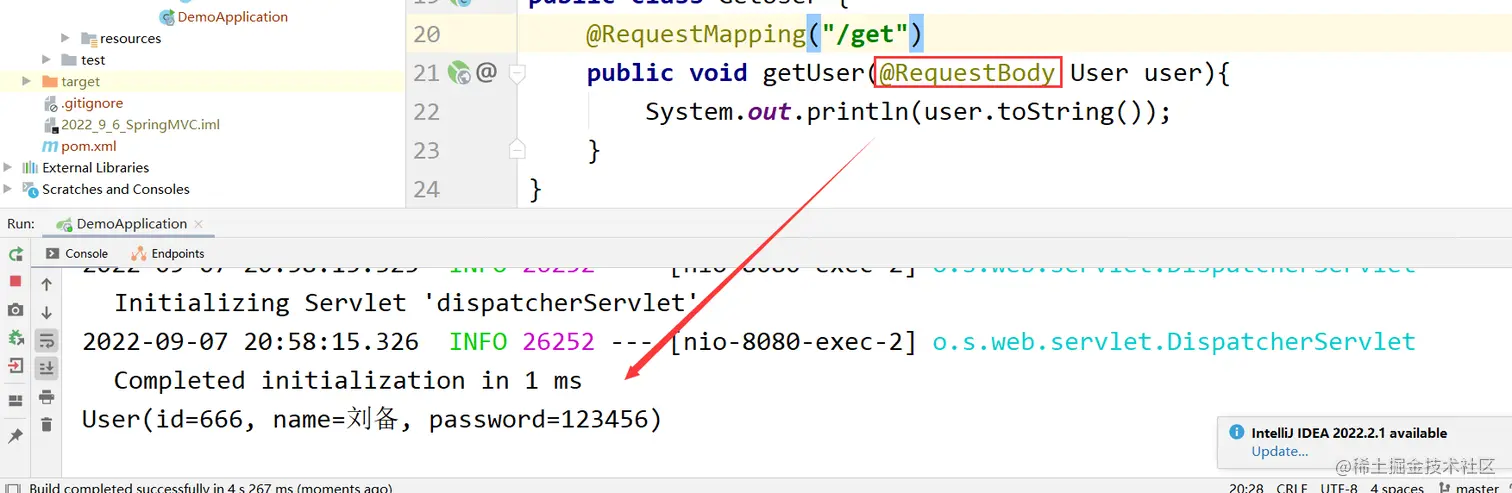Collapse method fold marker on line 21
The image size is (1512, 493).
[x=517, y=73]
